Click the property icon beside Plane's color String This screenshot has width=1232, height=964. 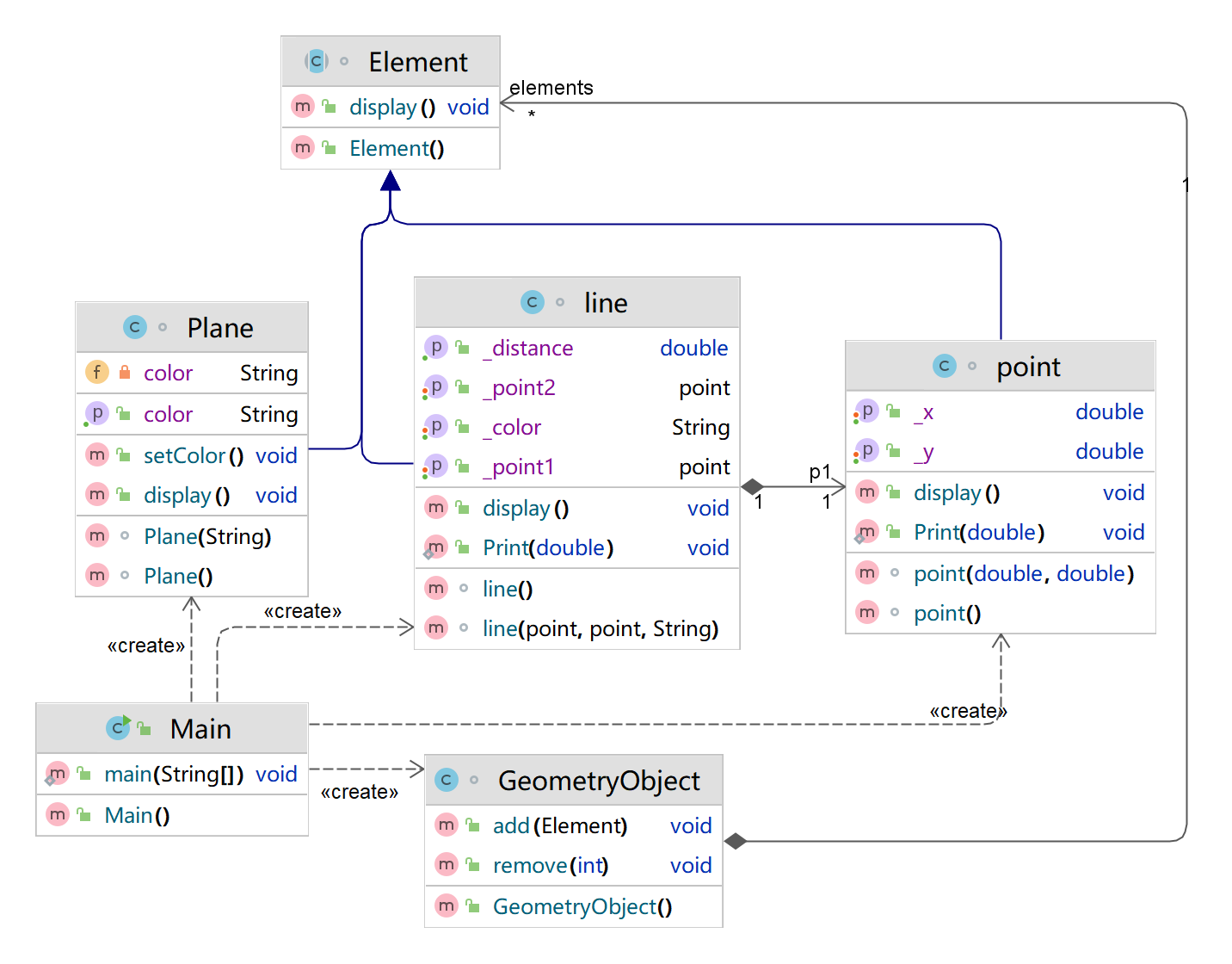point(96,414)
